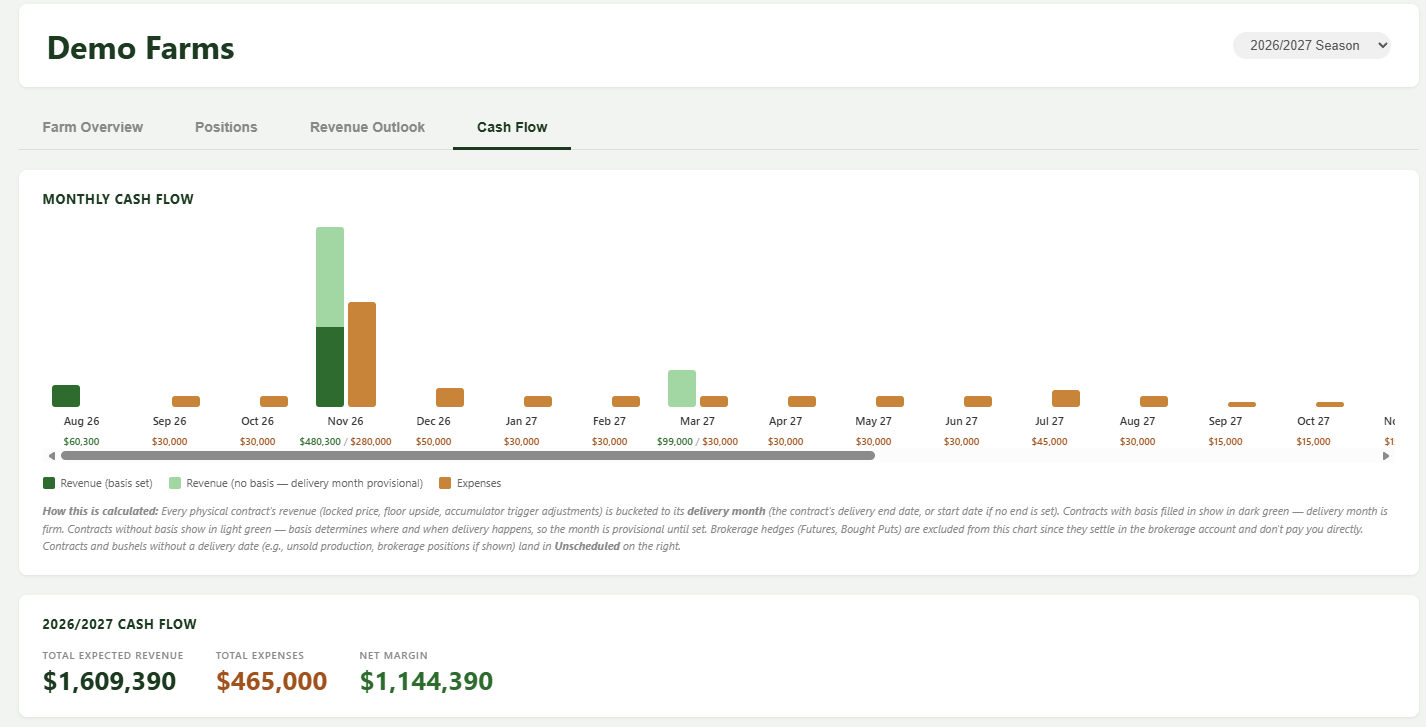
Task: Click the $45,000 value under Jul 27
Action: point(1049,441)
